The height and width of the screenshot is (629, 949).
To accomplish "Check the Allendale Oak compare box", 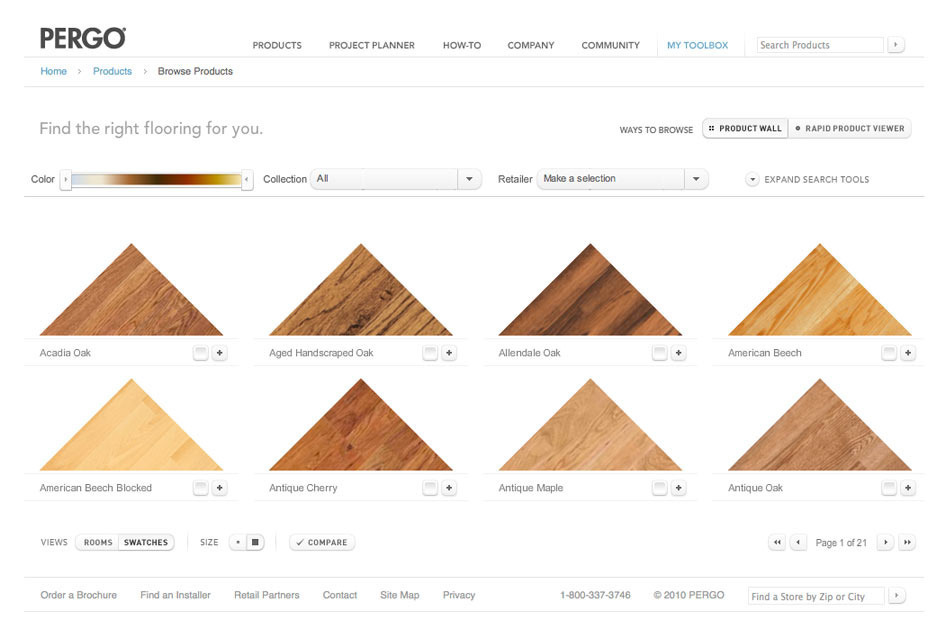I will tap(660, 353).
